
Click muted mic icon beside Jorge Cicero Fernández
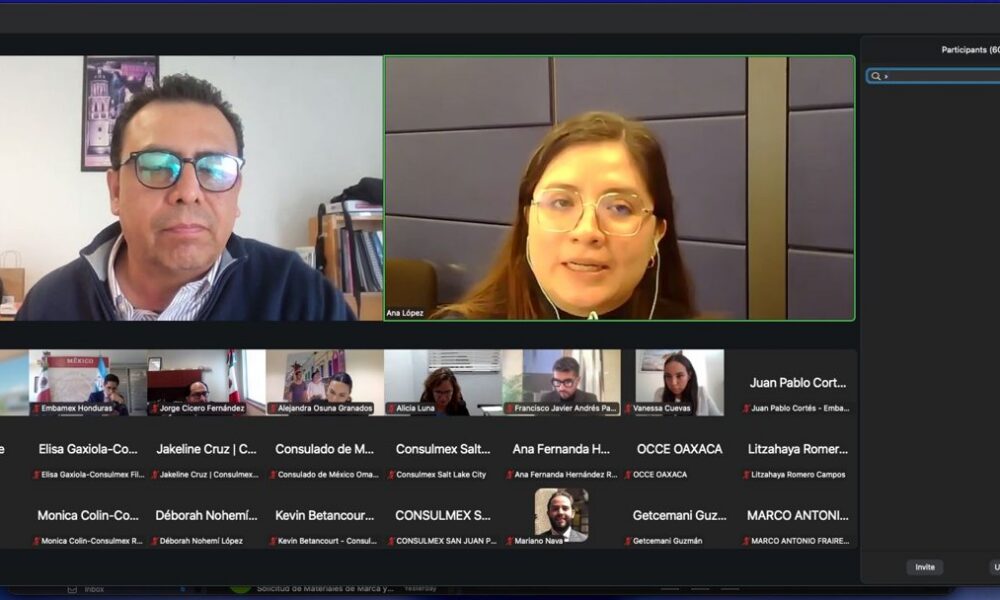click(x=154, y=409)
